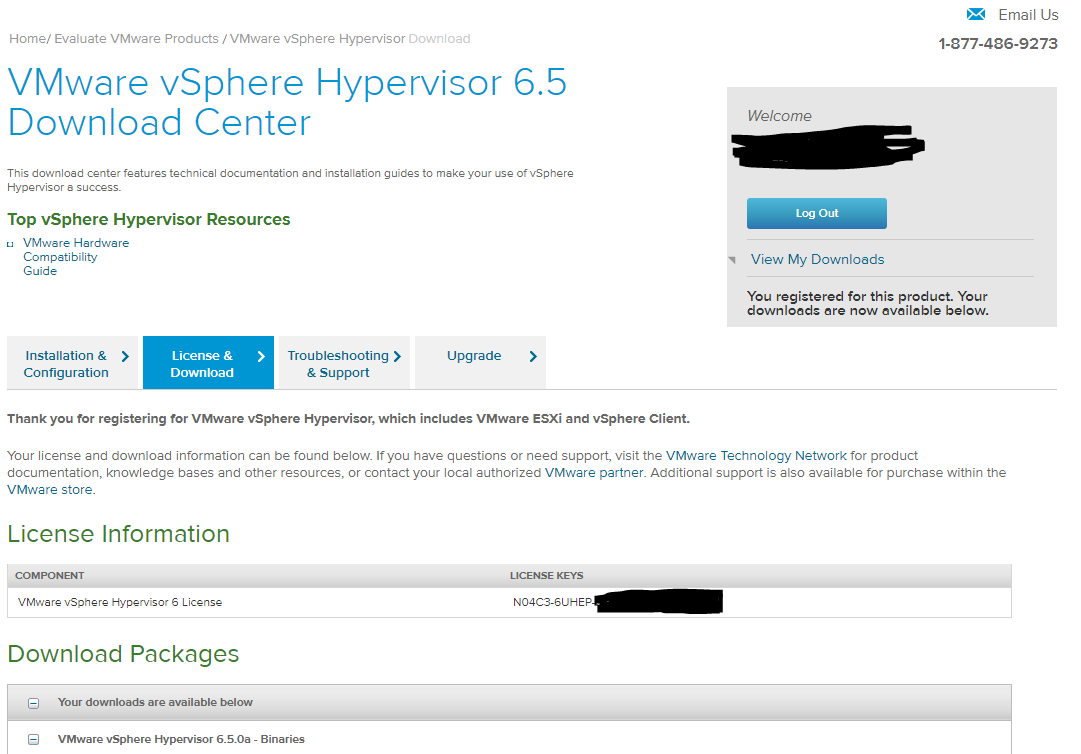Image resolution: width=1081 pixels, height=754 pixels.
Task: Collapse the vSphere Hypervisor 6.5.0a Binaries row
Action: 33,740
